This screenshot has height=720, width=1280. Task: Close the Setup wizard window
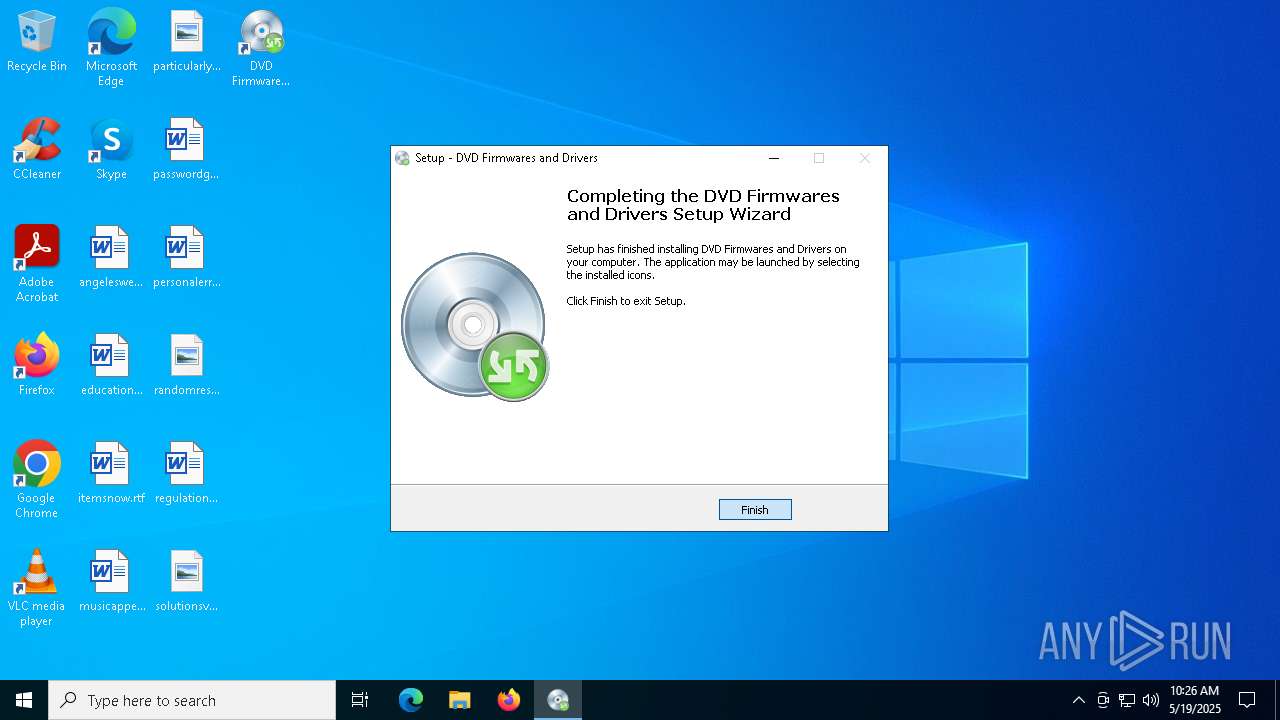tap(865, 158)
